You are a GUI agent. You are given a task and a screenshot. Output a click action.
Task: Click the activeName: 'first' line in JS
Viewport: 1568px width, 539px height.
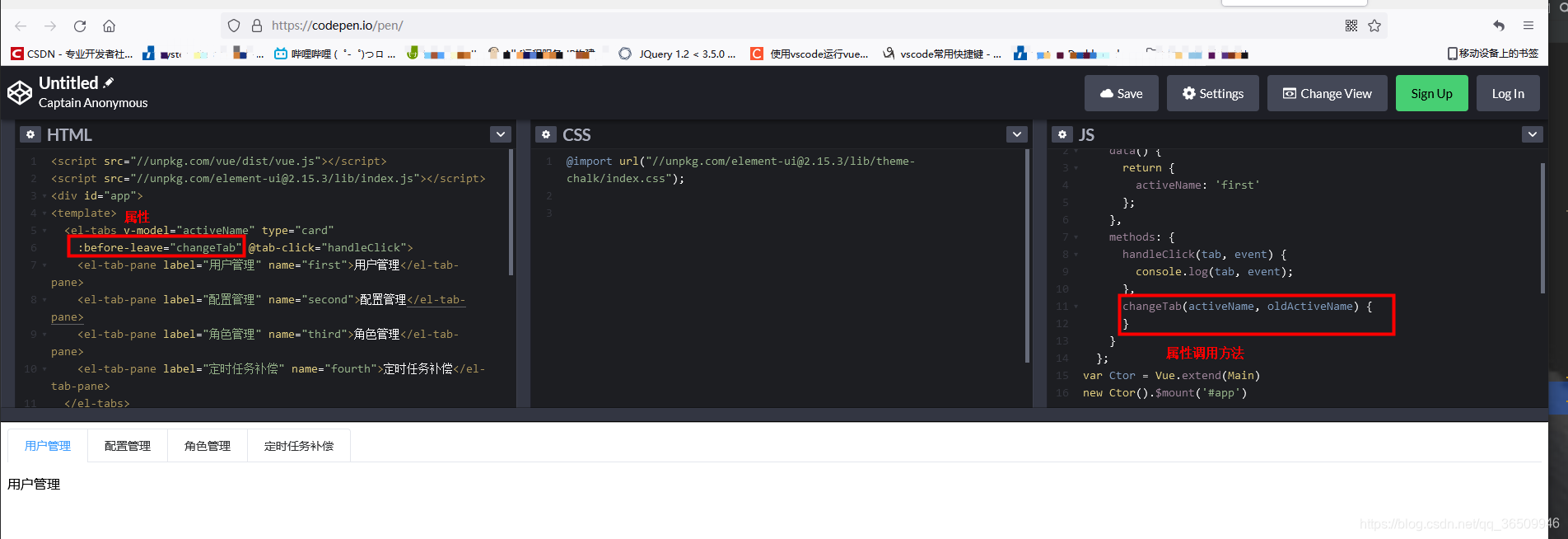click(x=1197, y=185)
